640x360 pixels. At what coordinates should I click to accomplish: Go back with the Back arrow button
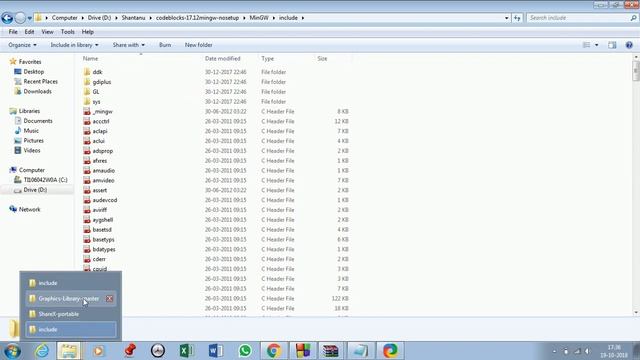click(7, 18)
